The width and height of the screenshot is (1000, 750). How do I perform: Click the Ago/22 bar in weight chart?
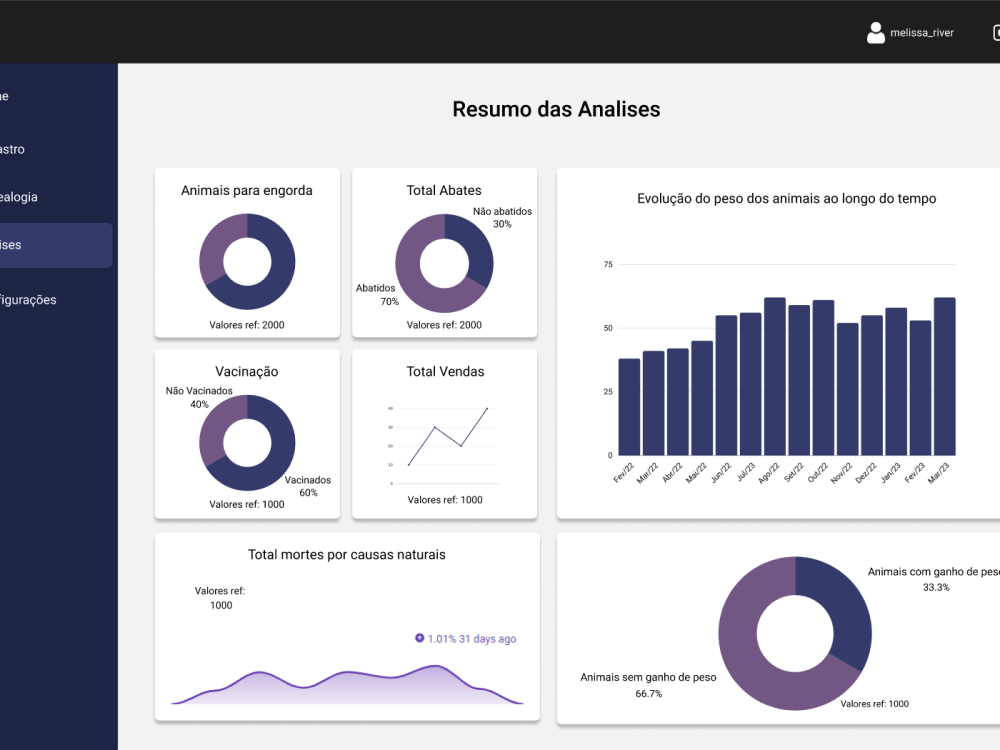[775, 376]
